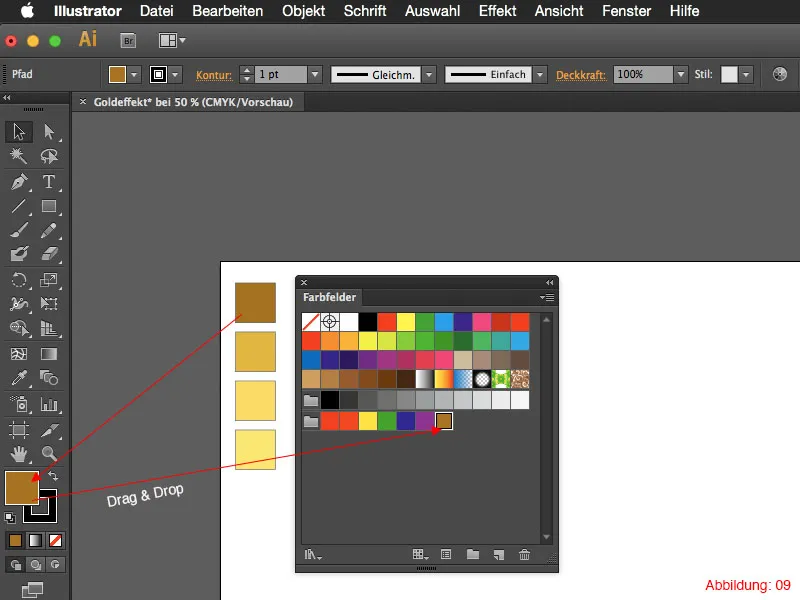Choose the Mesh tool
Screen dimensions: 800x600
[x=19, y=354]
